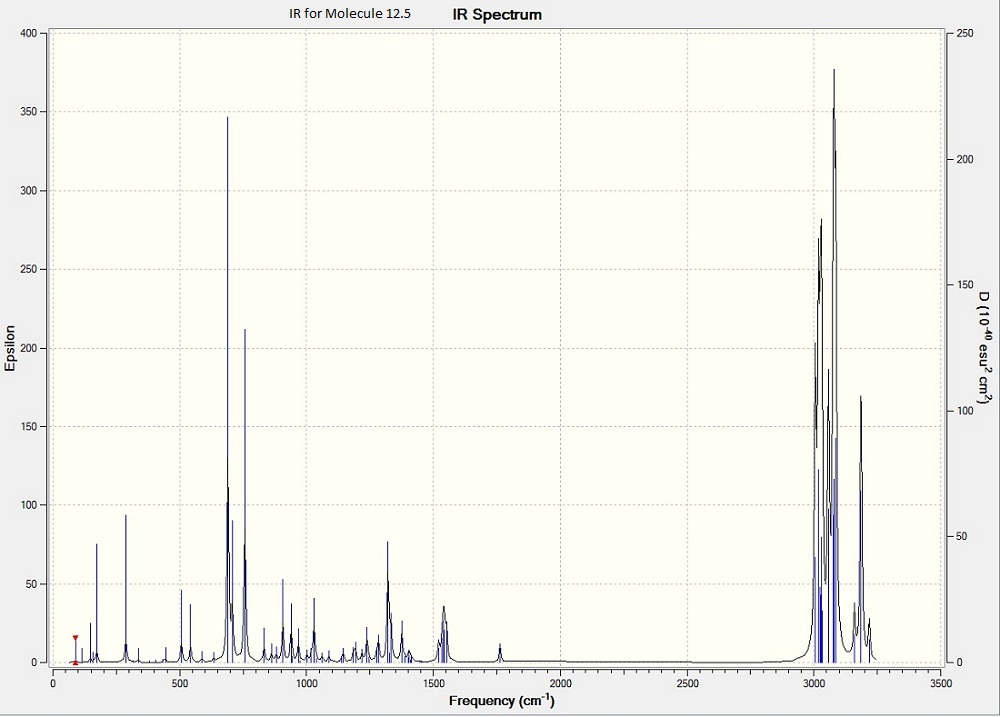Click the '500' tick label on the frequency axis

click(x=180, y=683)
